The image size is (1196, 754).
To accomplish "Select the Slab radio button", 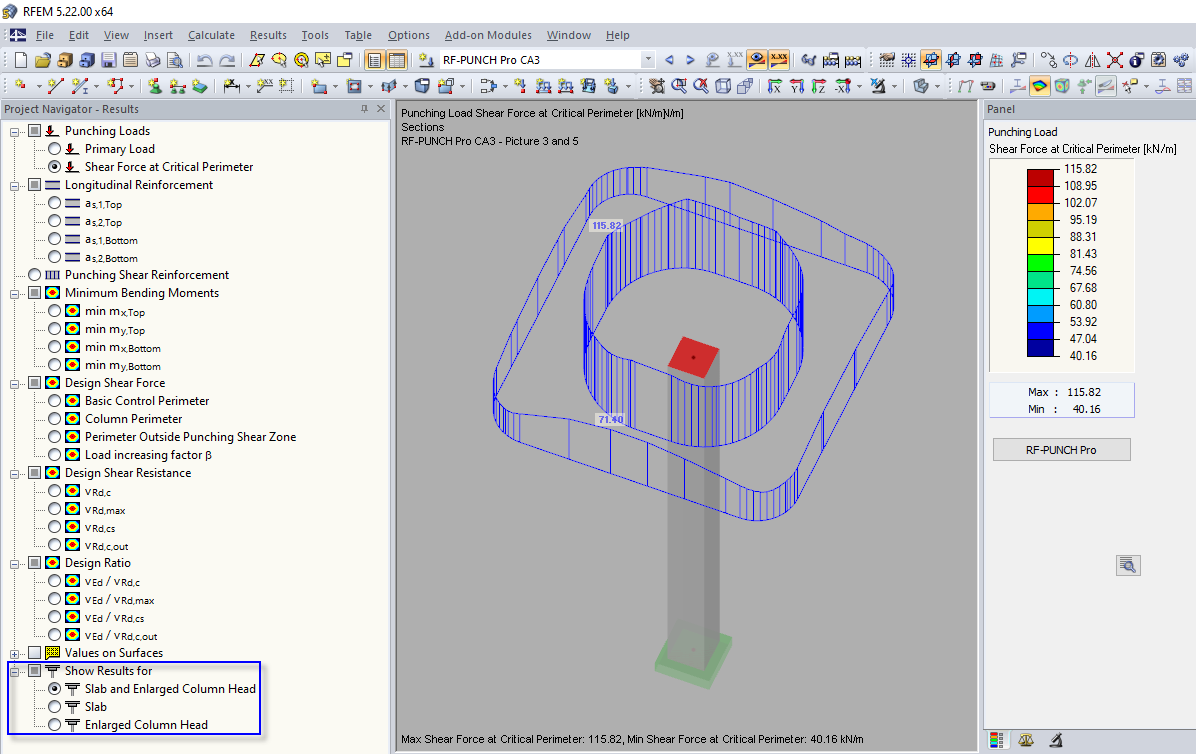I will (56, 707).
